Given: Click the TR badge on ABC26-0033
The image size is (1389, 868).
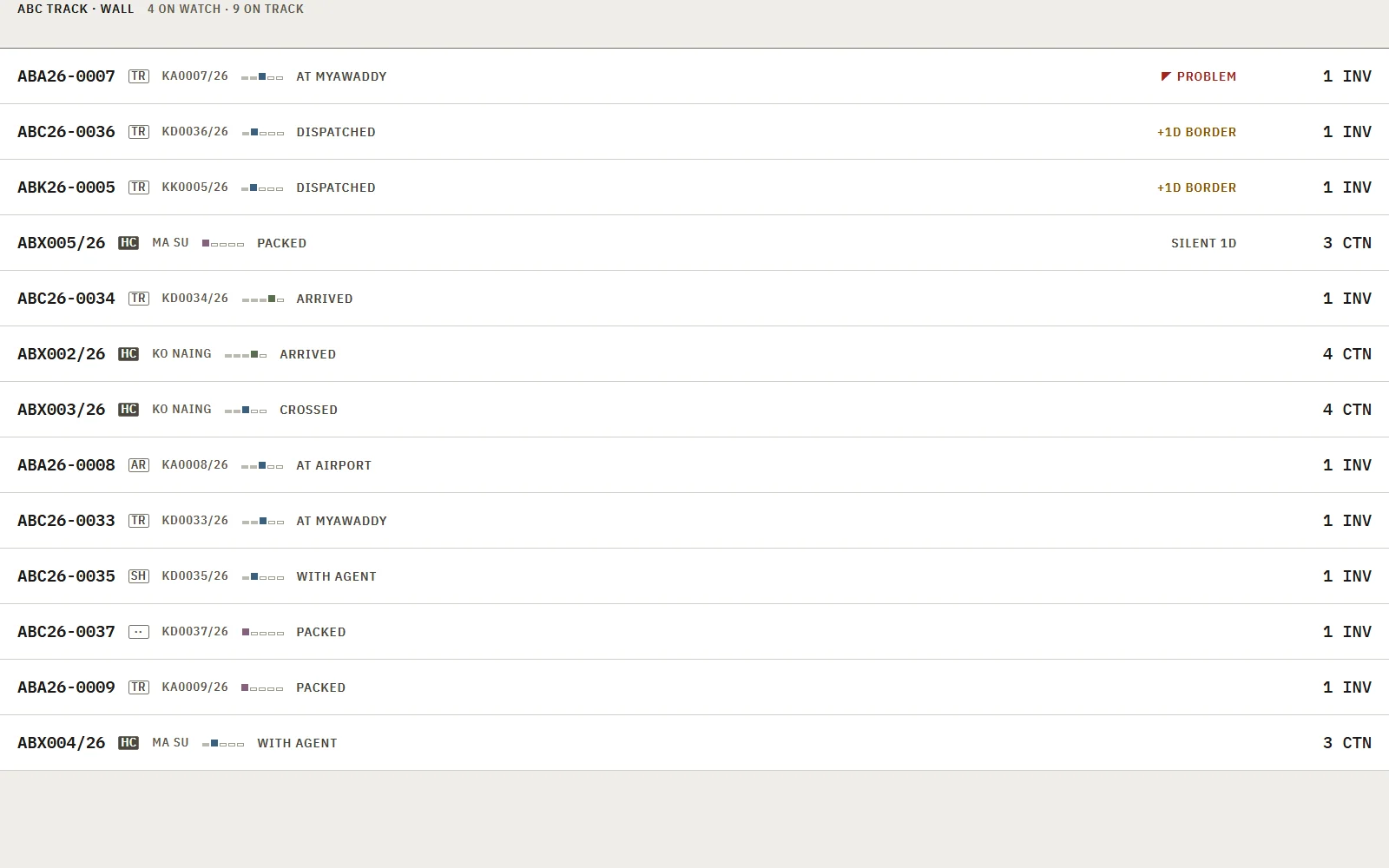Looking at the screenshot, I should [138, 521].
